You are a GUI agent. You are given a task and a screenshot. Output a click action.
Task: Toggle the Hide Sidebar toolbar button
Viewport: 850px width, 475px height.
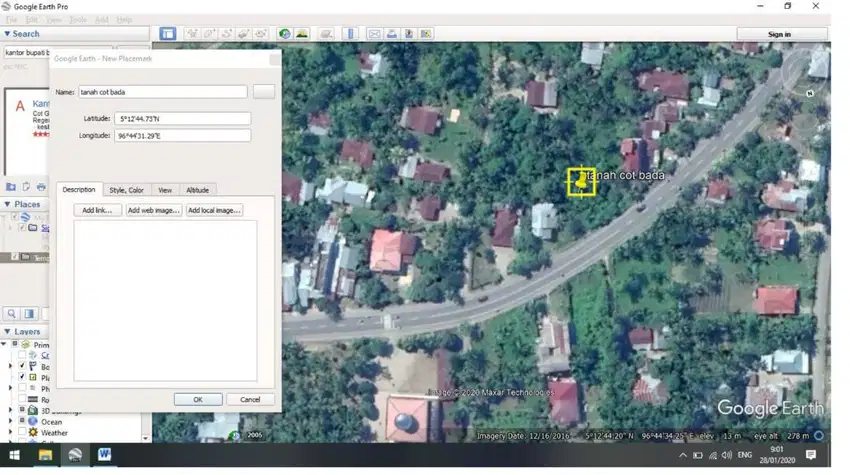click(168, 34)
